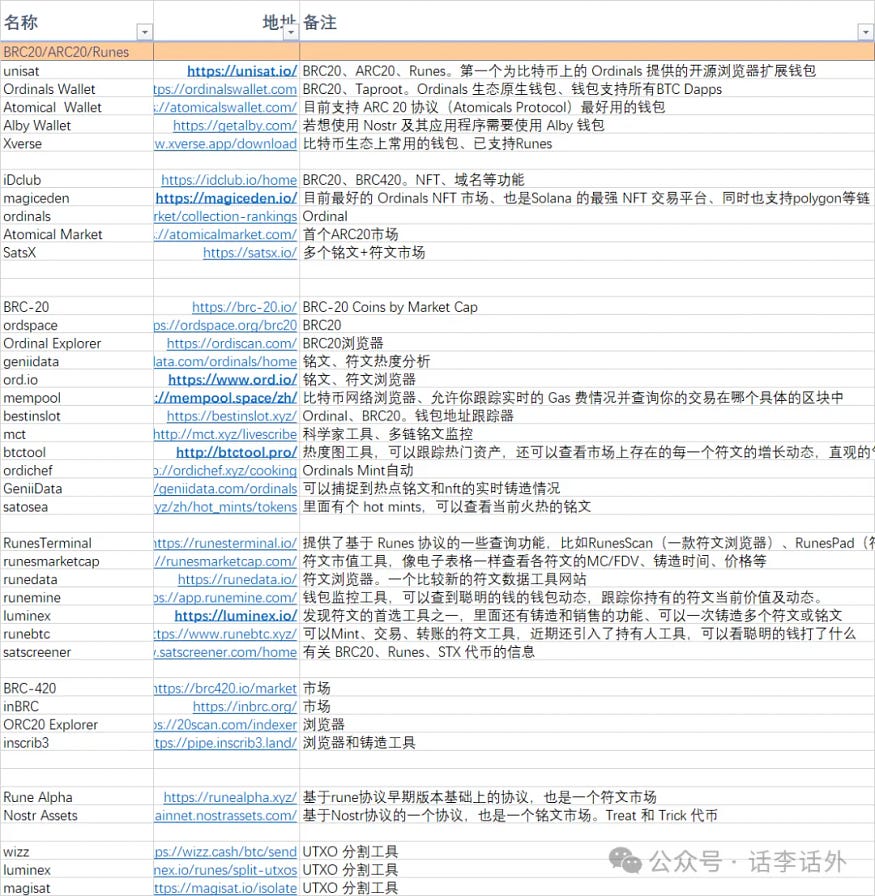This screenshot has height=896, width=875.
Task: Select the Rune Alpha name cell
Action: point(77,797)
